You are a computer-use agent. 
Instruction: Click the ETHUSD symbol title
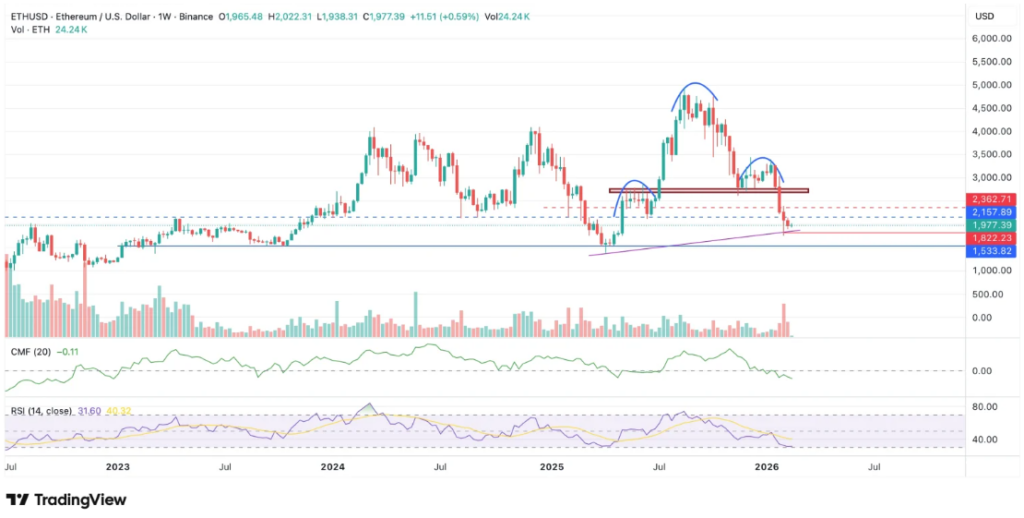(x=28, y=16)
